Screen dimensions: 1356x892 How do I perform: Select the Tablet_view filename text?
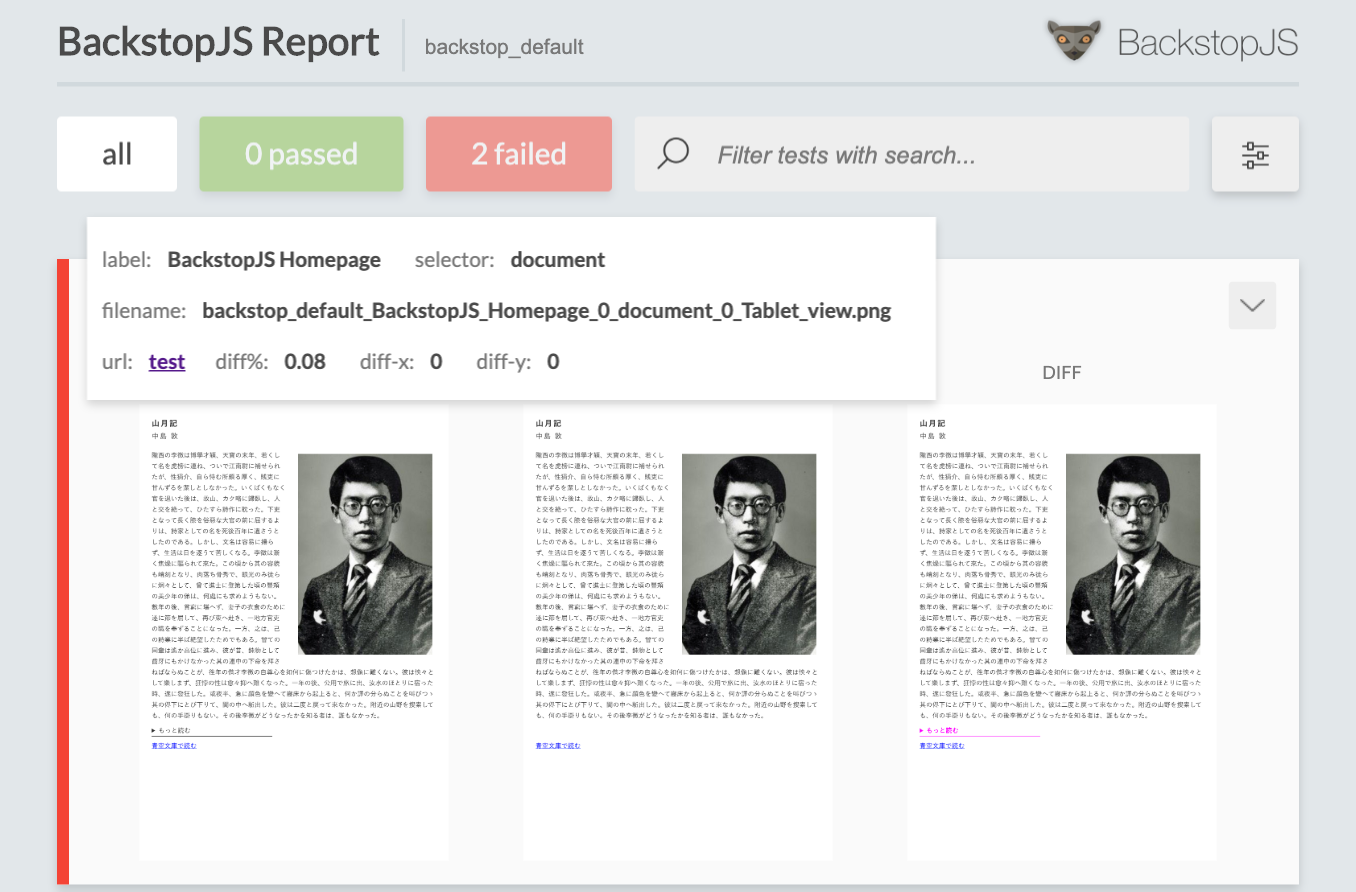point(547,310)
